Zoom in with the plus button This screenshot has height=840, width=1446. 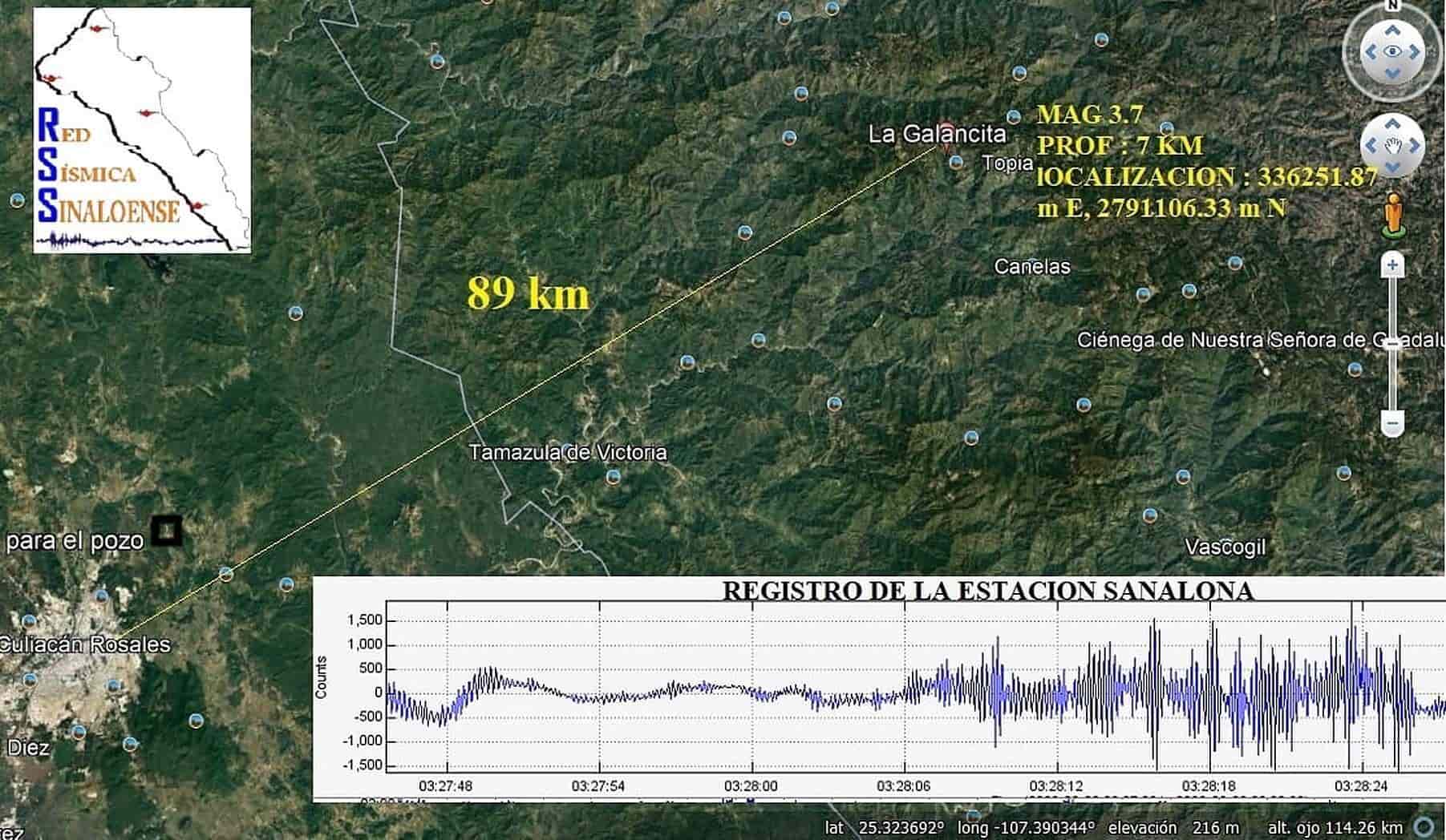1393,265
